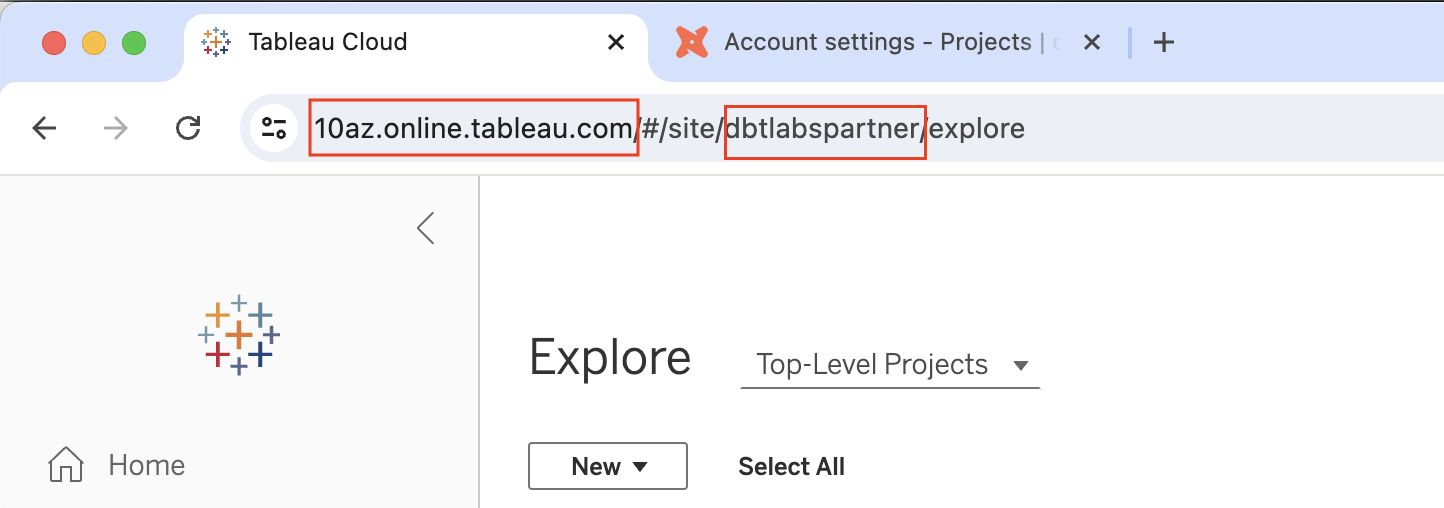
Task: Click dbt favicon on Account settings tab
Action: (x=692, y=42)
